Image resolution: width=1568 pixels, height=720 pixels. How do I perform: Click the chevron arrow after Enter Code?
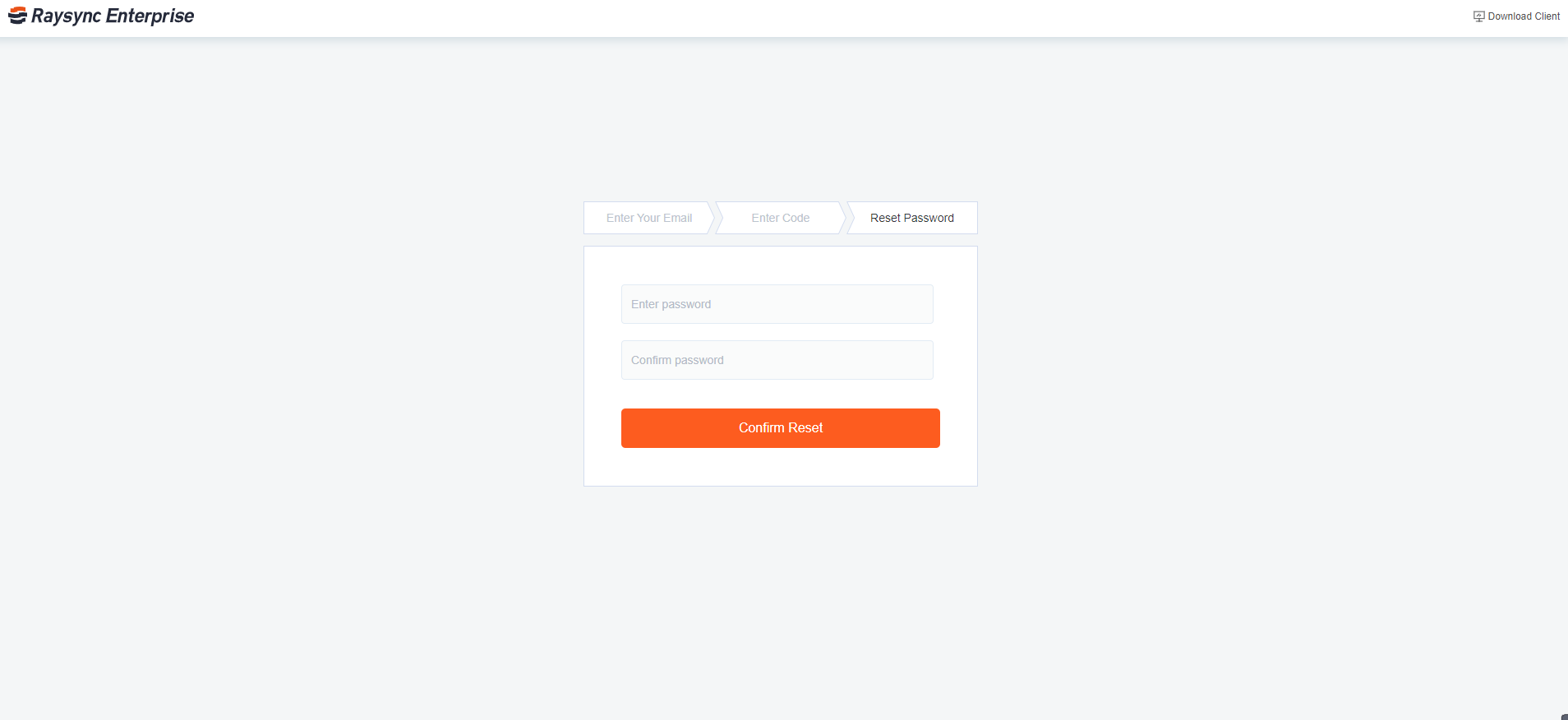844,218
